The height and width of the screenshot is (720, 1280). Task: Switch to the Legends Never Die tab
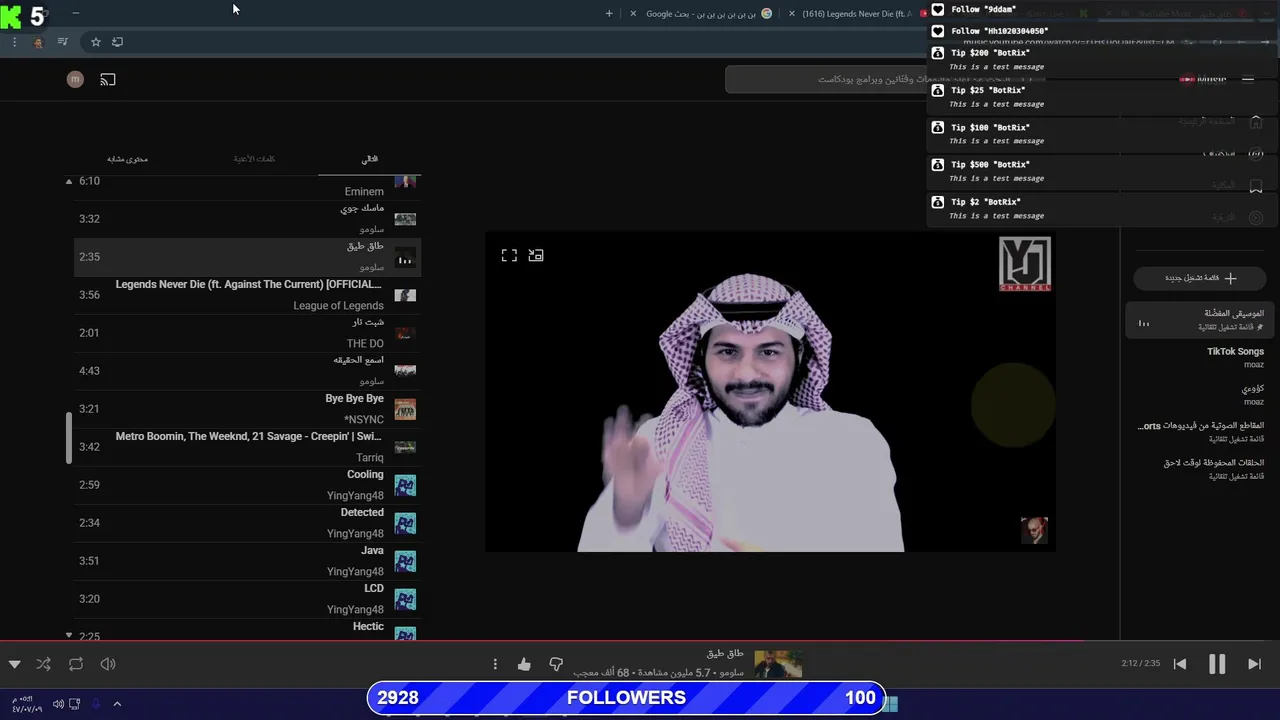[858, 14]
